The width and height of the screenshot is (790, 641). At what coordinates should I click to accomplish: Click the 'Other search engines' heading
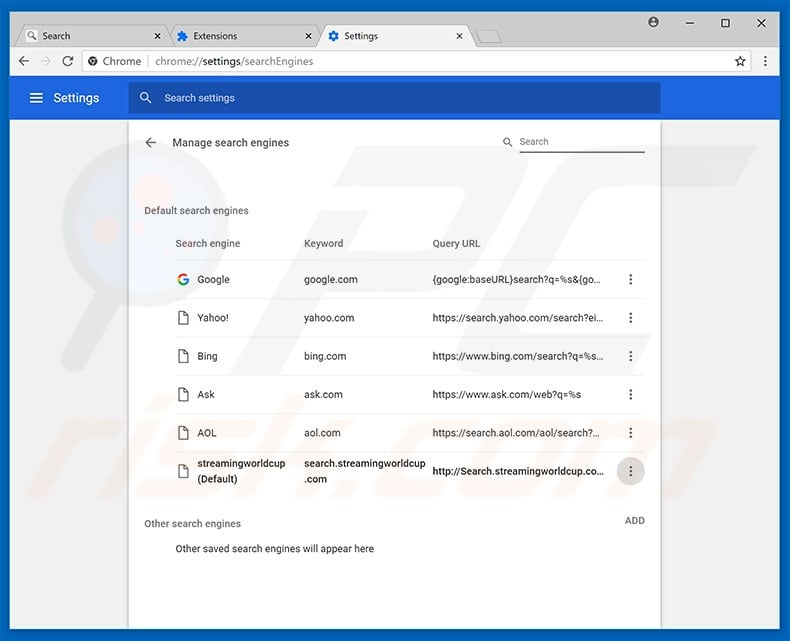click(x=192, y=524)
